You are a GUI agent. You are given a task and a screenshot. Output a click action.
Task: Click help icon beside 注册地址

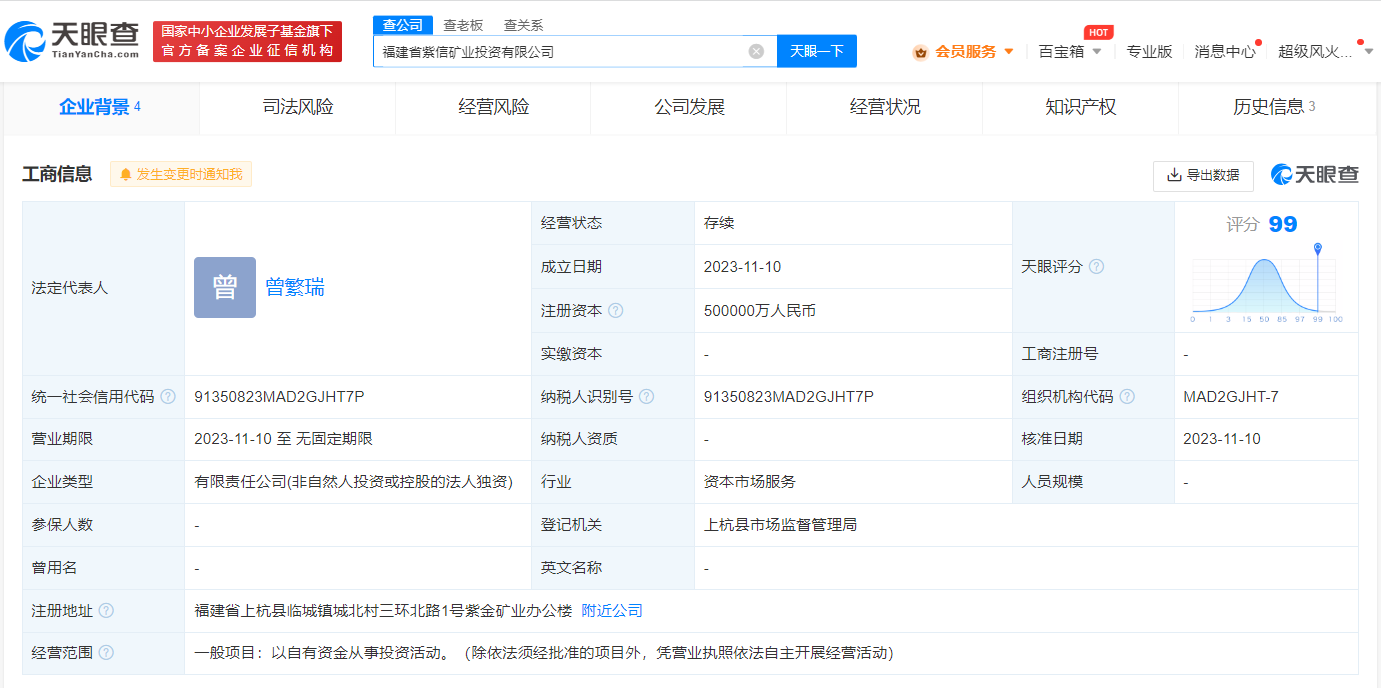[106, 611]
